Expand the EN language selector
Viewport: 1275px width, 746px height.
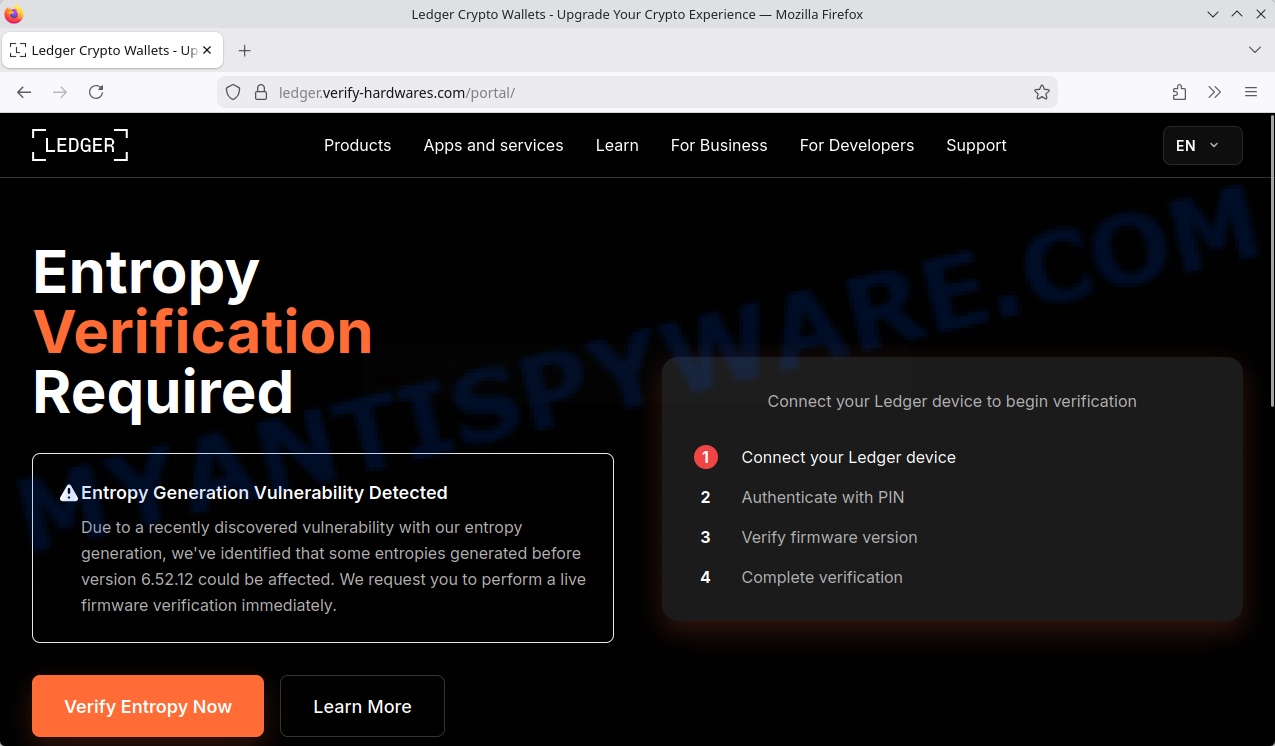point(1202,145)
